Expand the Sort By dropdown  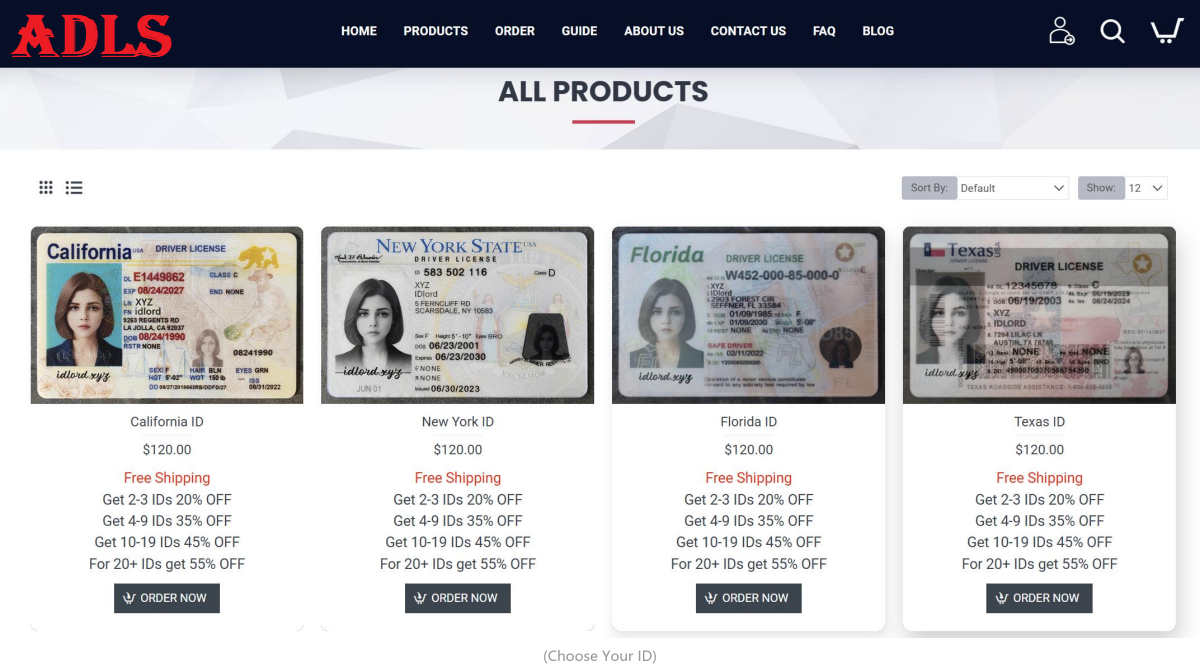[x=1013, y=188]
